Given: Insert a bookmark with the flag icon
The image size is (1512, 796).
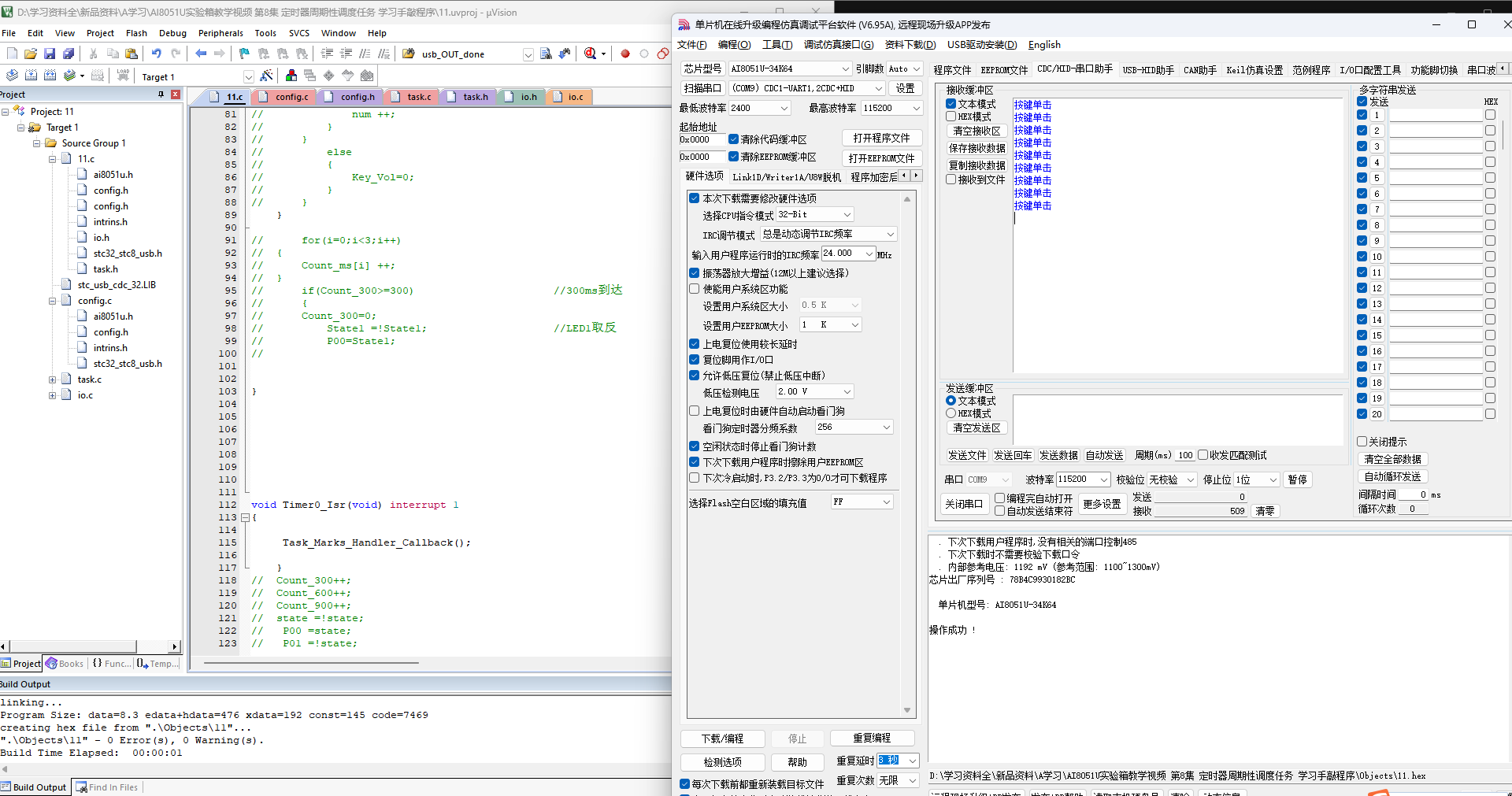Looking at the screenshot, I should point(245,54).
